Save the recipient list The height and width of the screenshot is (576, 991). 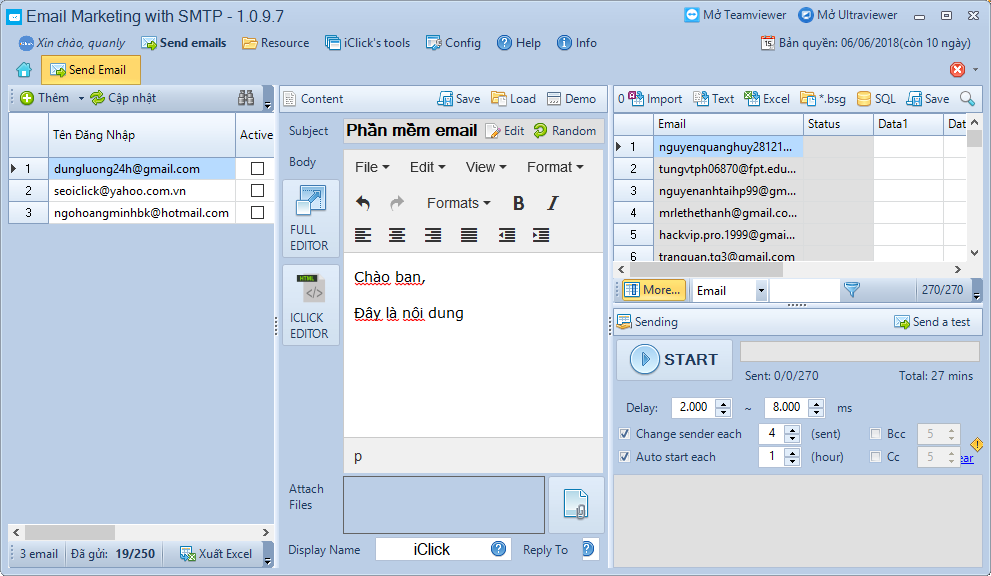928,99
